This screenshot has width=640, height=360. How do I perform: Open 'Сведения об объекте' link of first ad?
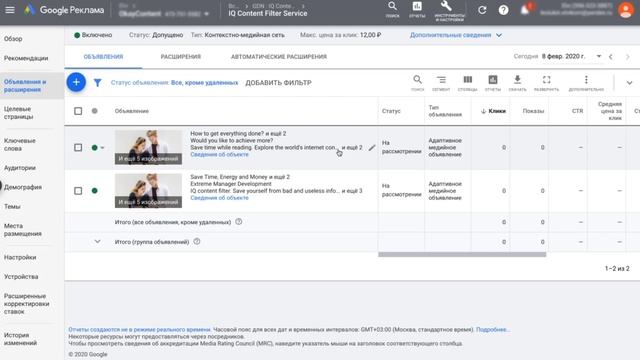[x=219, y=154]
